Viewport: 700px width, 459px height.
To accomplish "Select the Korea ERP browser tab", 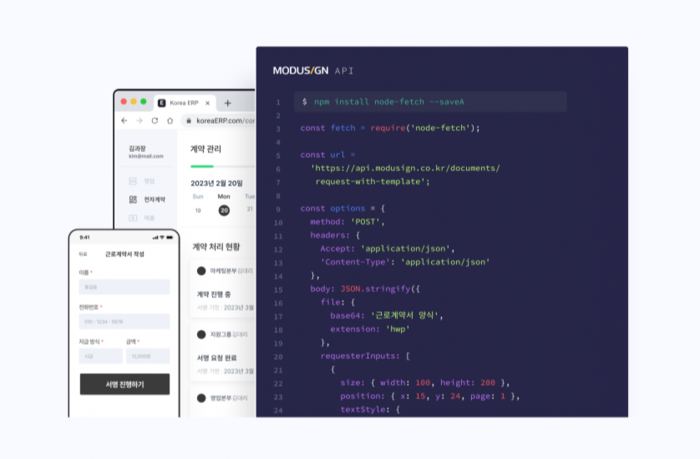I will tap(185, 103).
